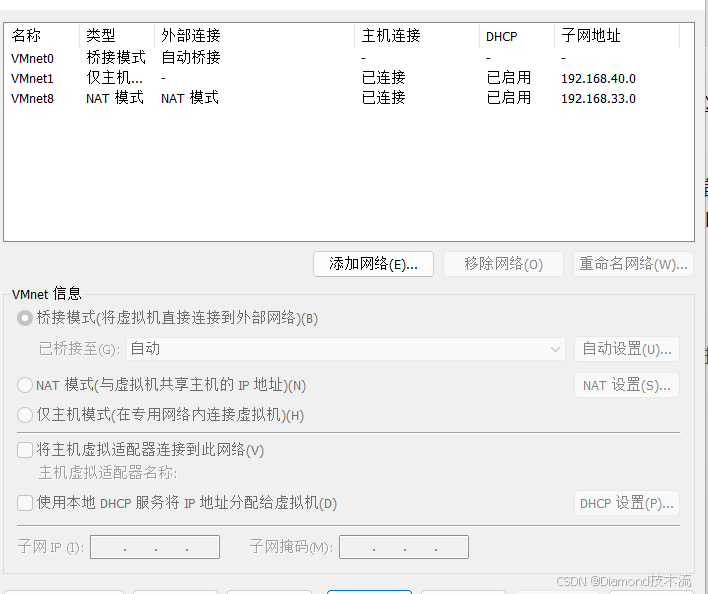Toggle 使用本地 DHCP 服务 checkbox
The height and width of the screenshot is (594, 708).
(x=25, y=503)
